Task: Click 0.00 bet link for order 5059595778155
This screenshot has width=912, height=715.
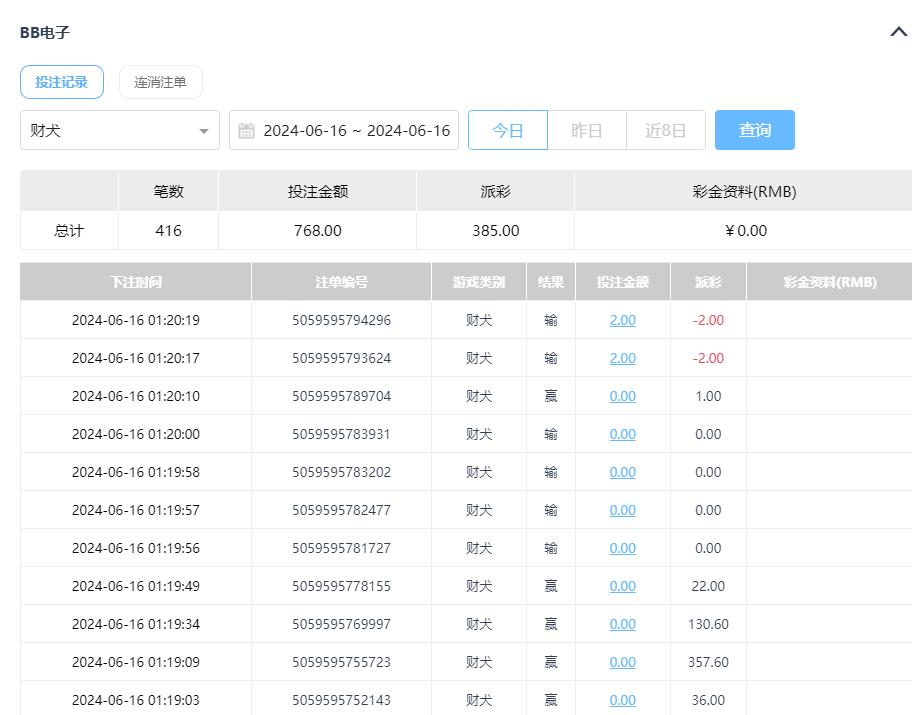Action: pyautogui.click(x=622, y=586)
